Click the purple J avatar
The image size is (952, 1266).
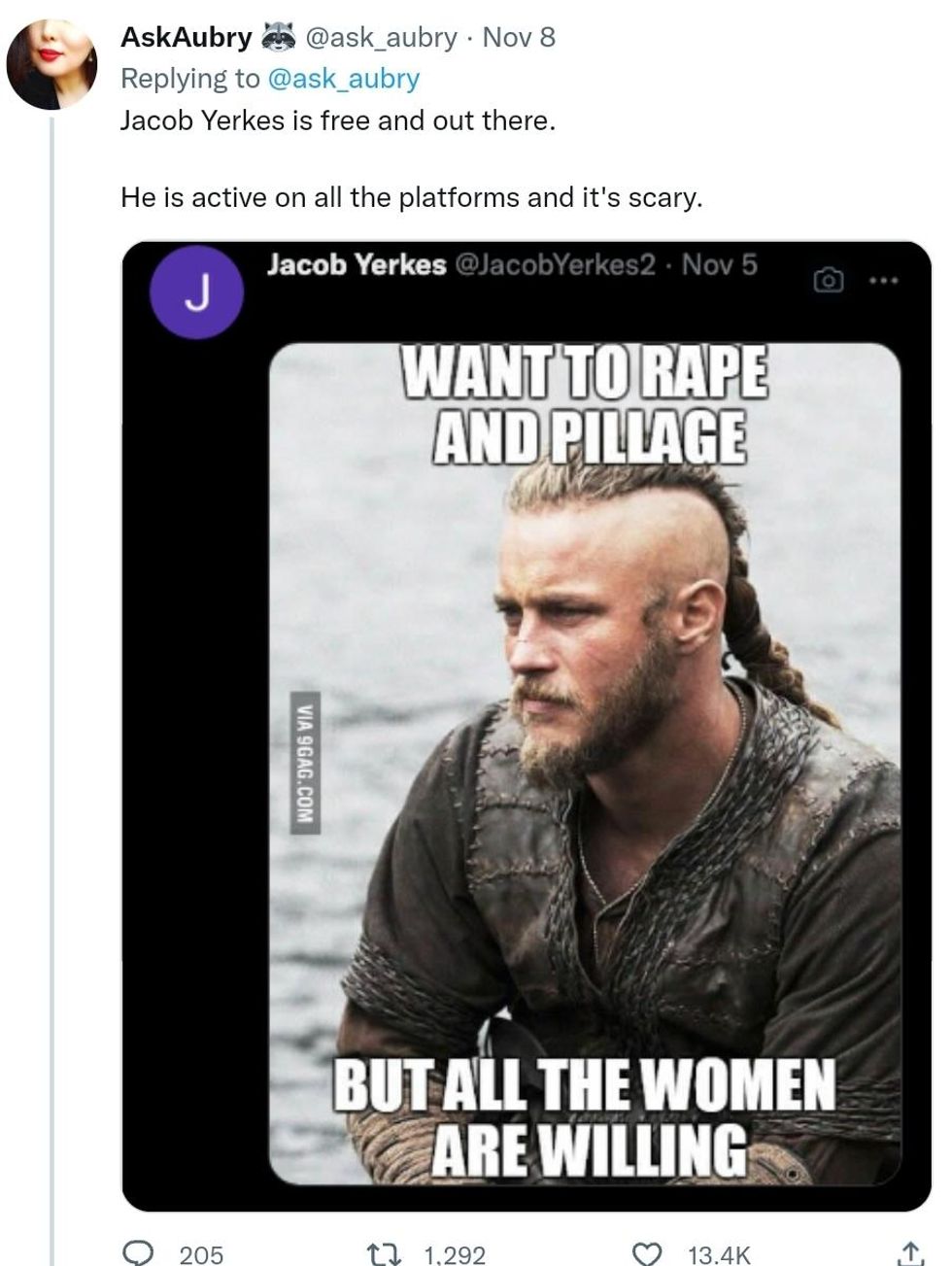[197, 293]
